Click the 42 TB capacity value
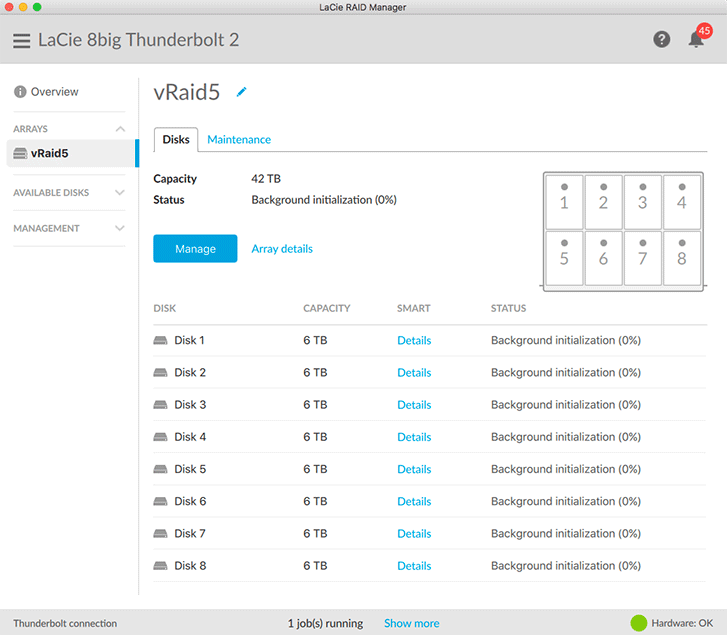Image resolution: width=727 pixels, height=635 pixels. (266, 178)
